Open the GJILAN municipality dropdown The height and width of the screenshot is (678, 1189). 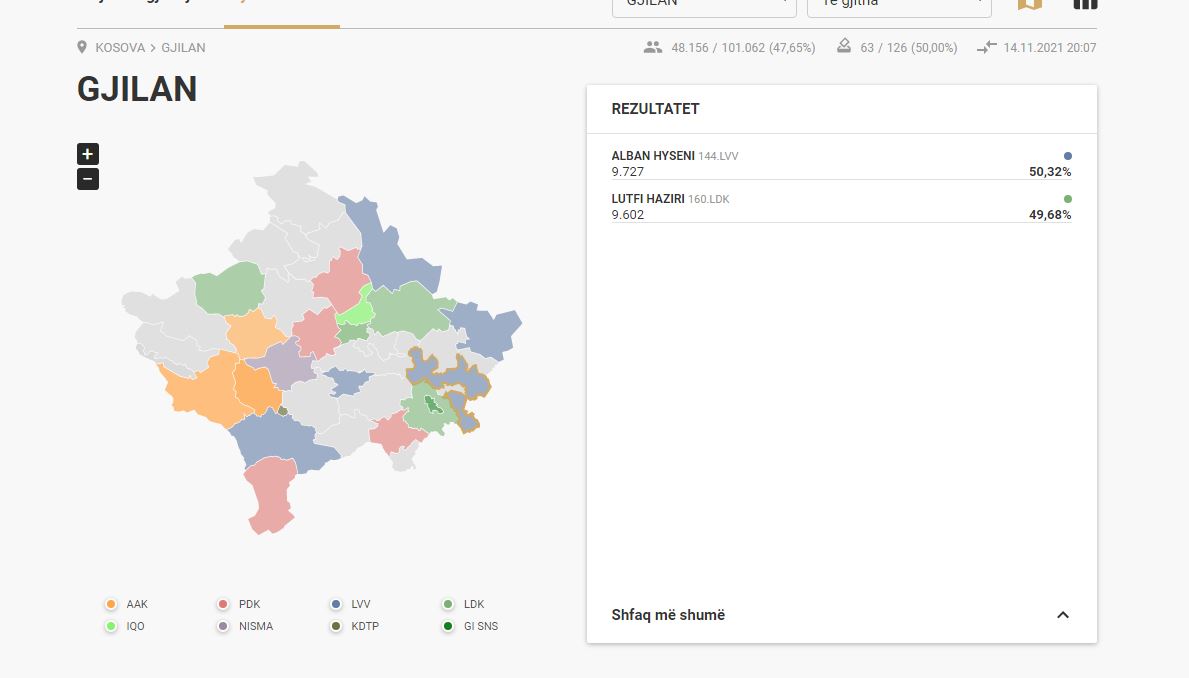(x=704, y=6)
